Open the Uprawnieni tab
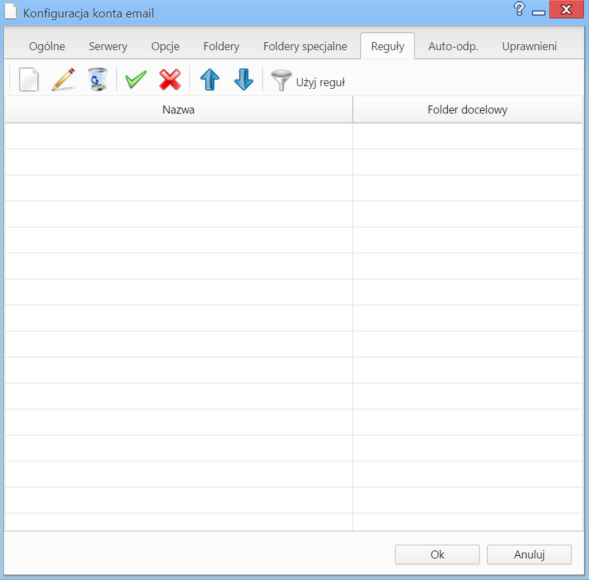The height and width of the screenshot is (580, 589). (x=529, y=46)
